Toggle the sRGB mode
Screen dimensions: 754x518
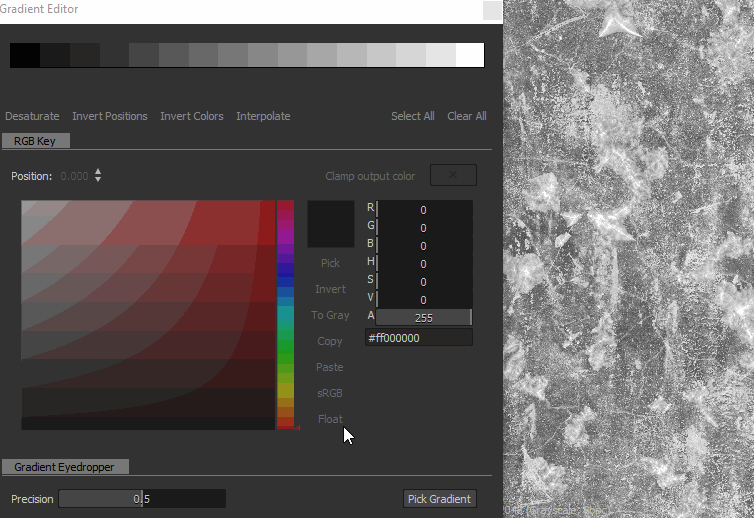[x=330, y=393]
